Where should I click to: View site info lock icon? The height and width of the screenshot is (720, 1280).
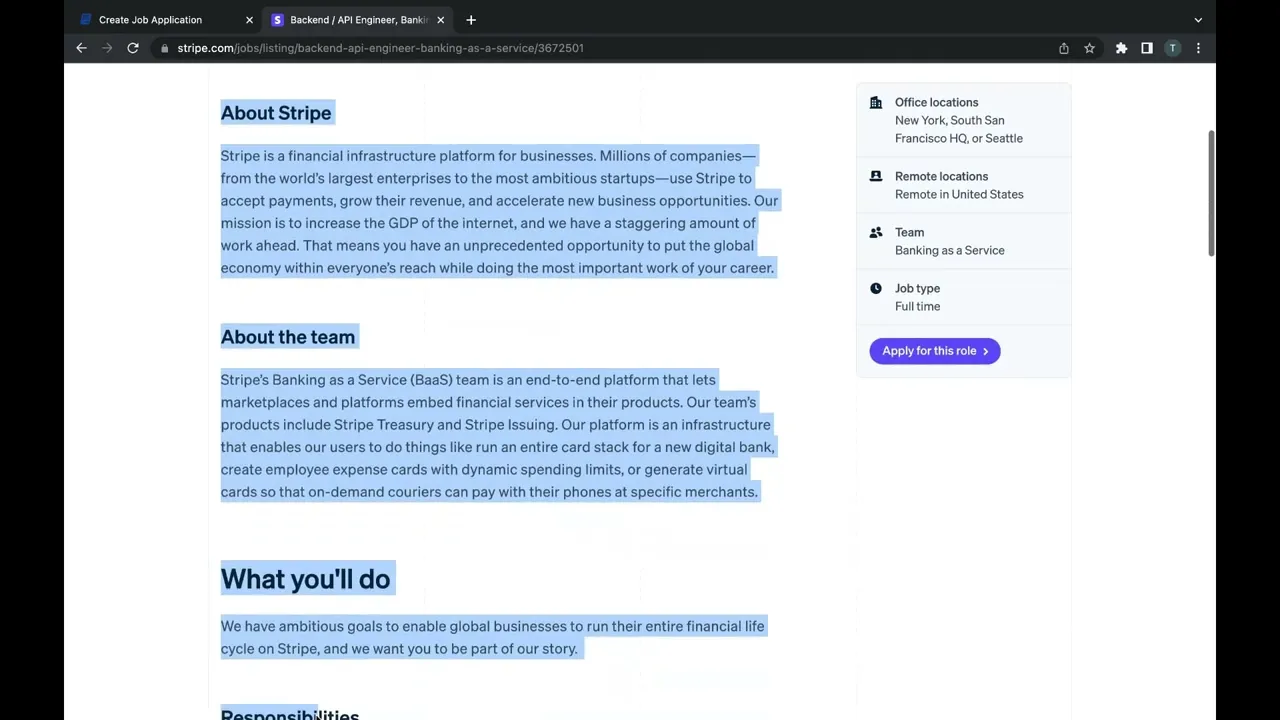coord(165,48)
